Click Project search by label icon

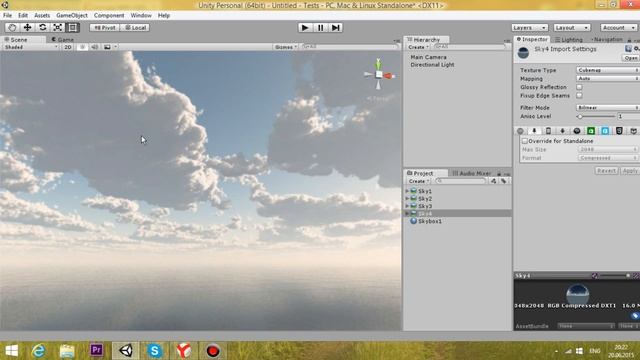click(x=504, y=181)
